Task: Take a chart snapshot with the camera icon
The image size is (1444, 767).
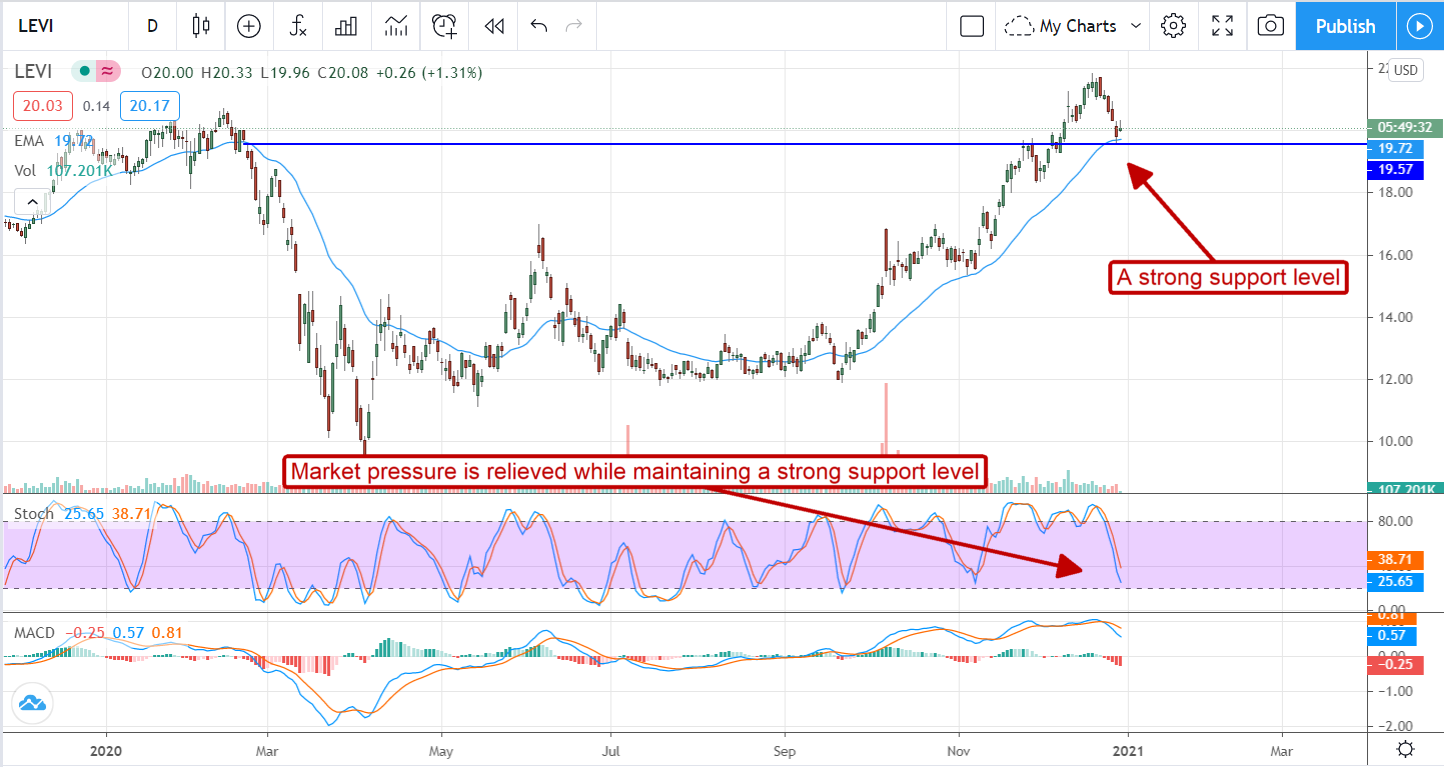Action: click(x=1270, y=27)
